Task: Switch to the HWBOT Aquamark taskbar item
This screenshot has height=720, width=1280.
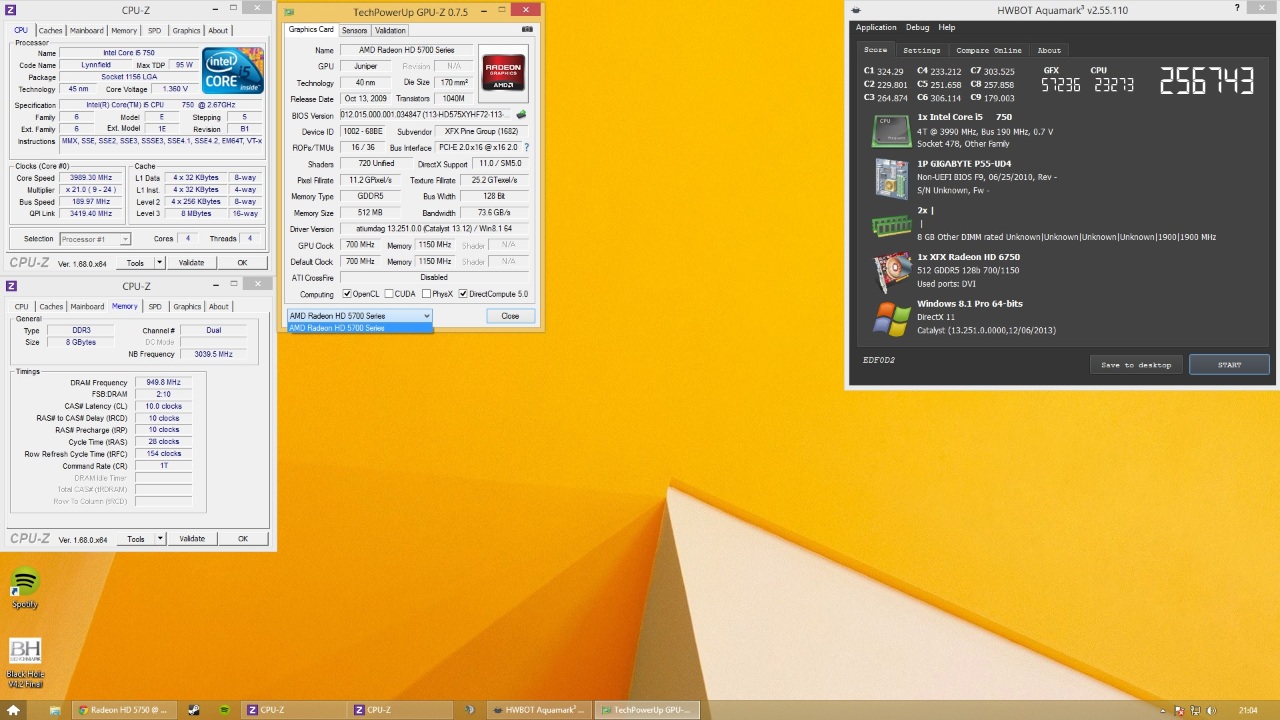Action: 538,710
